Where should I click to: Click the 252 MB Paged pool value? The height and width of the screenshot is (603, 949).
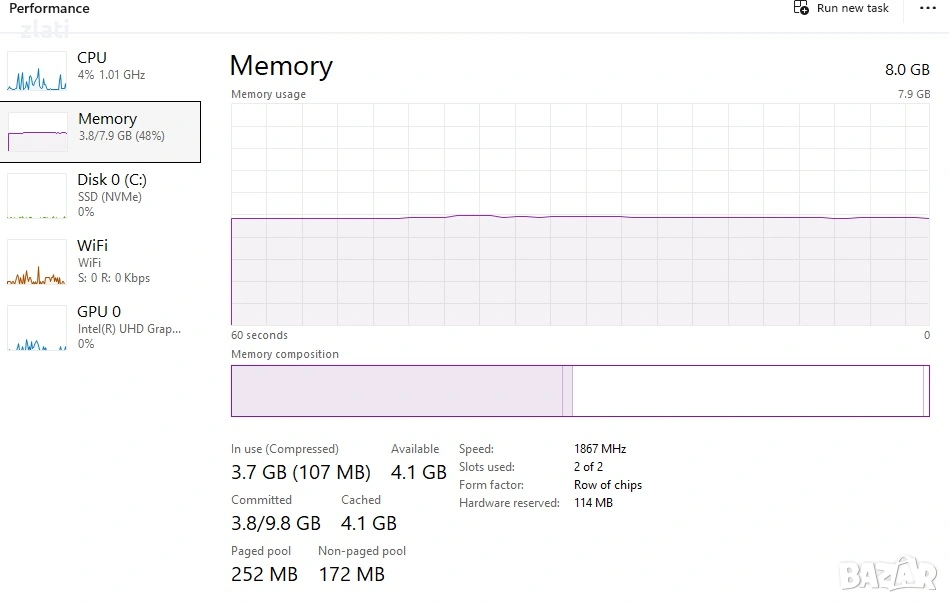click(x=264, y=574)
